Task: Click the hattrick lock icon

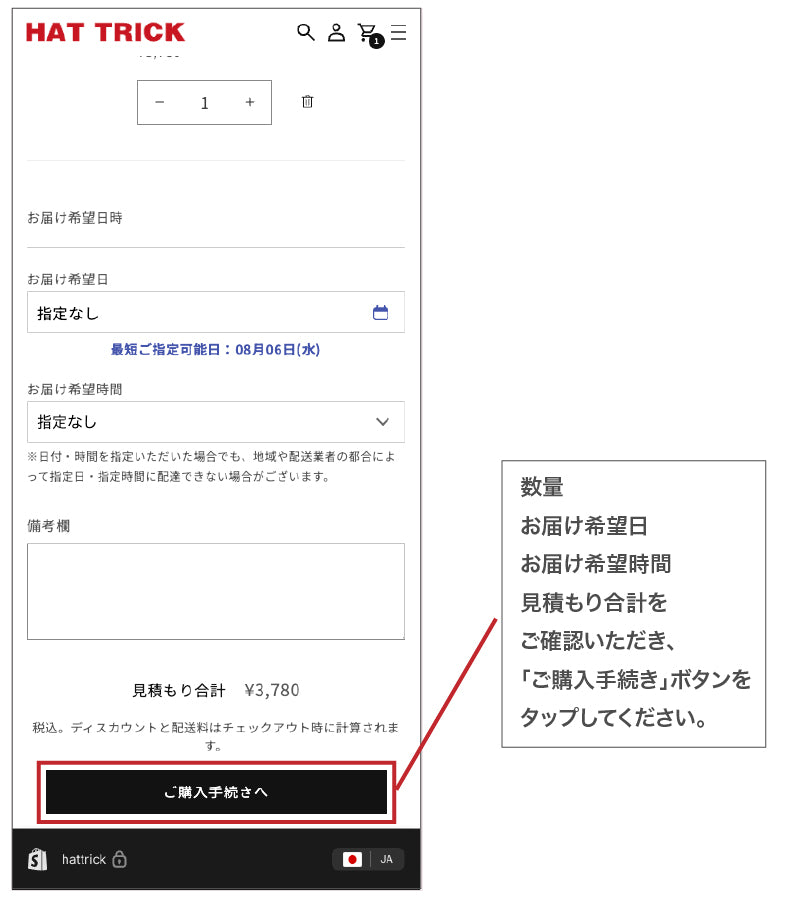Action: tap(119, 859)
